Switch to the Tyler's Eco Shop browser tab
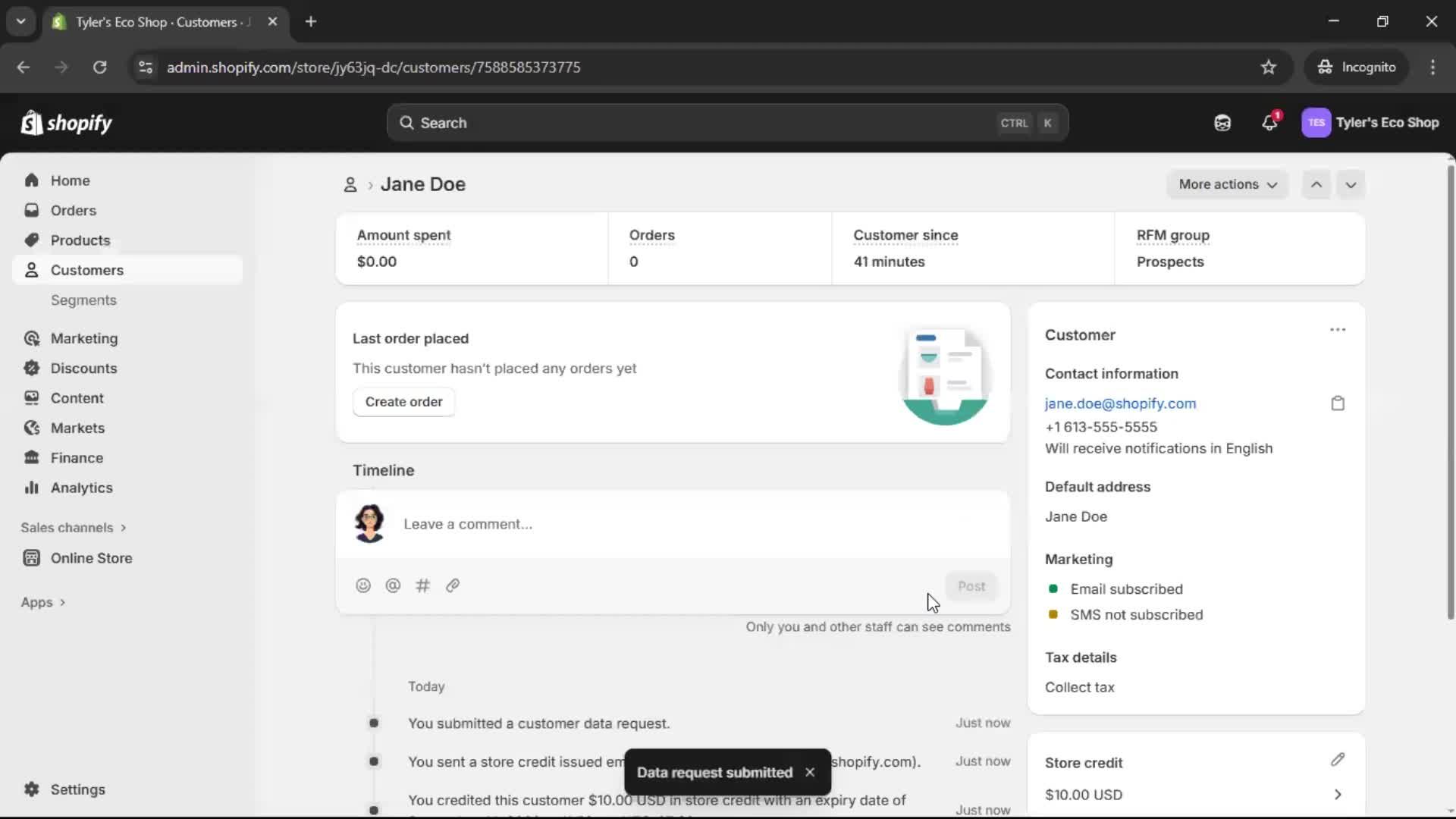The width and height of the screenshot is (1456, 819). (152, 22)
